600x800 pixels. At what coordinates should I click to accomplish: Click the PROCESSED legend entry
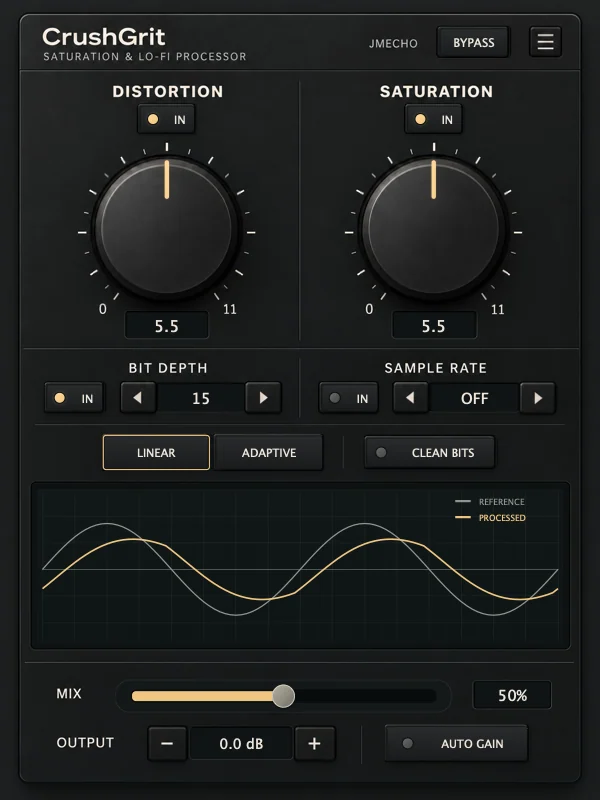(490, 518)
